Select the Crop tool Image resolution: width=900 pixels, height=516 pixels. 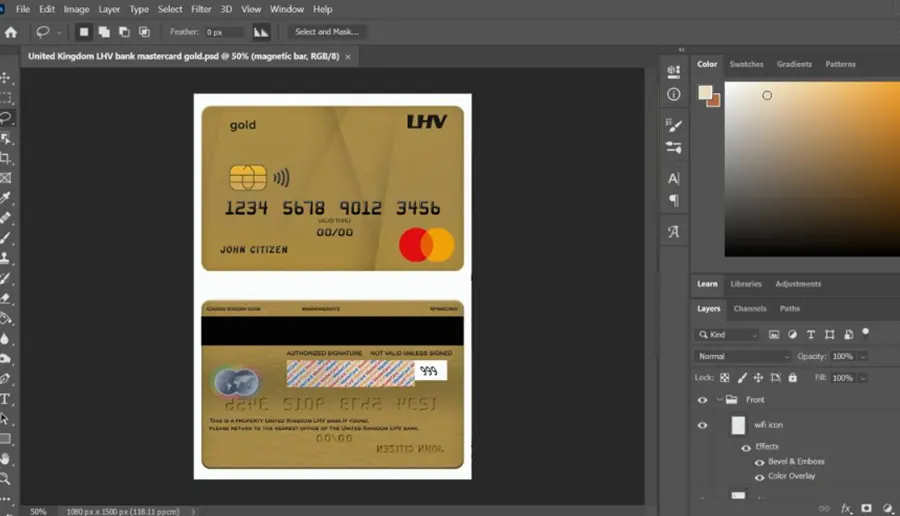click(6, 158)
